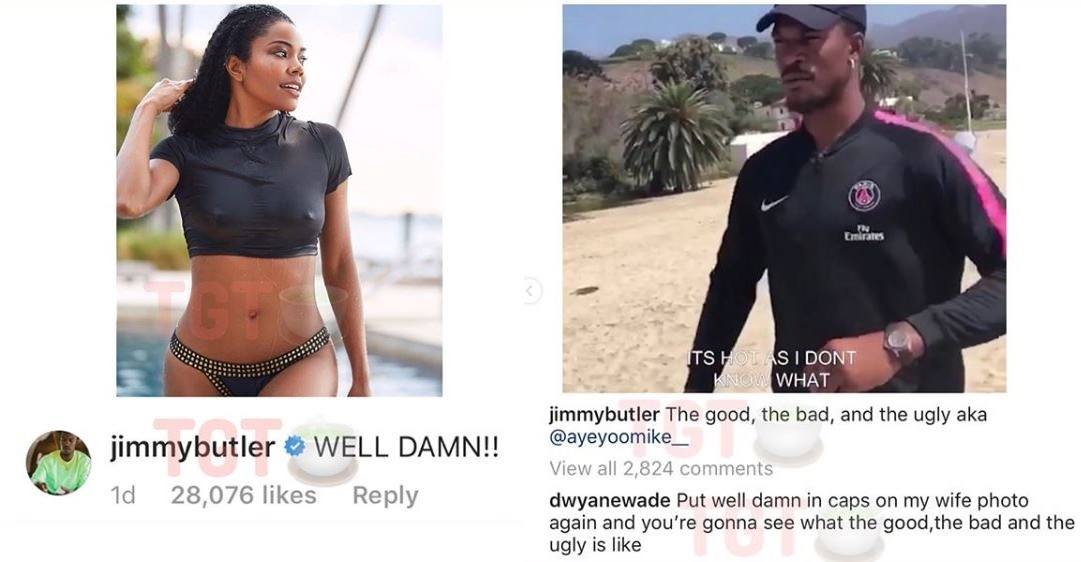1081x562 pixels.
Task: Open jimmybutler username in the post caption
Action: point(605,415)
